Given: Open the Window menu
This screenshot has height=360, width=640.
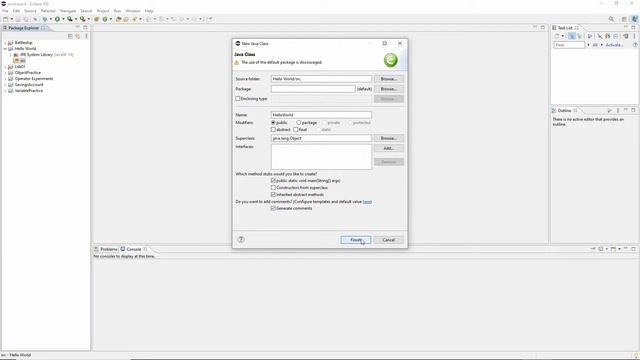Looking at the screenshot, I should coord(133,11).
